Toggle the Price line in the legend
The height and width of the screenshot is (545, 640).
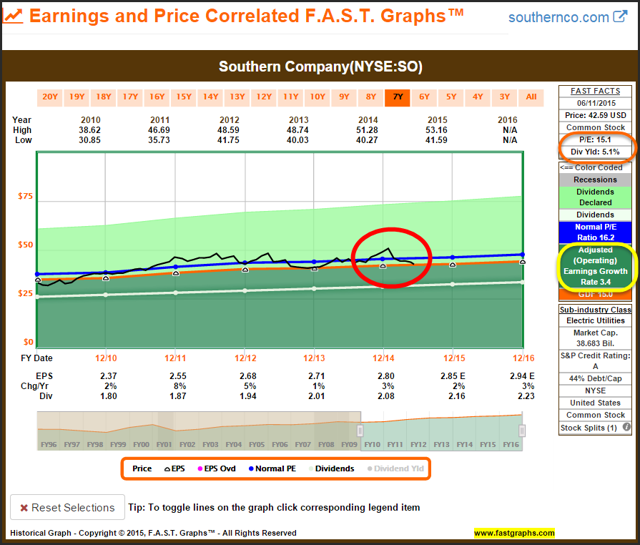(x=142, y=469)
